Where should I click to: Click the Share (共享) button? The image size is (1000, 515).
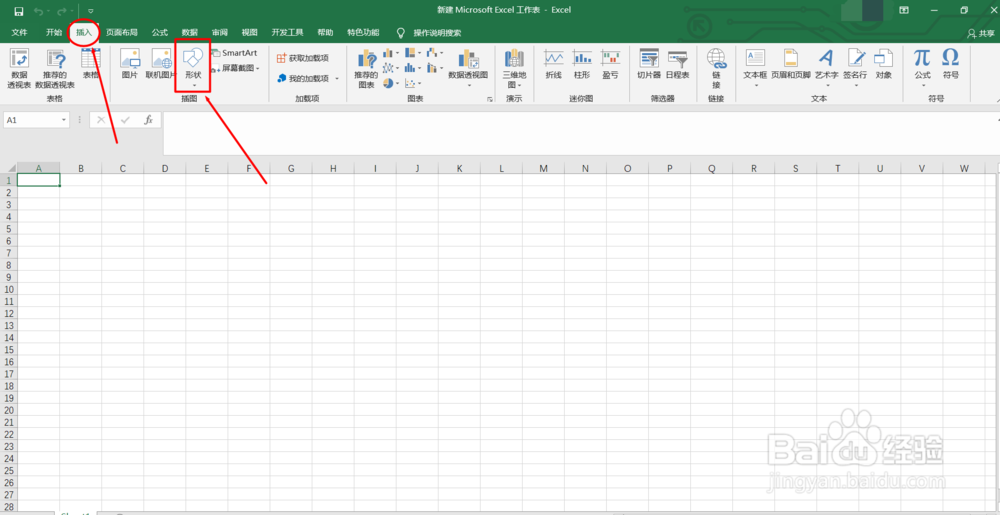981,33
